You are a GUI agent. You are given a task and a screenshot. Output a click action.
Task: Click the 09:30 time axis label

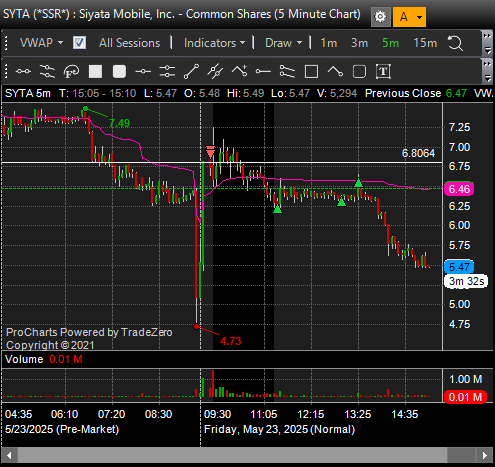coord(217,414)
